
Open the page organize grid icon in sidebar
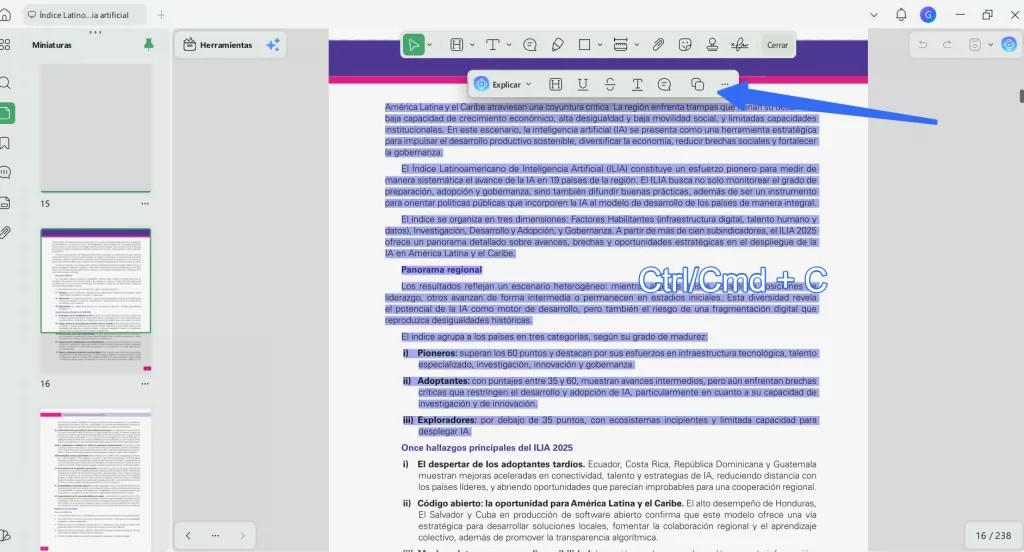pos(5,44)
